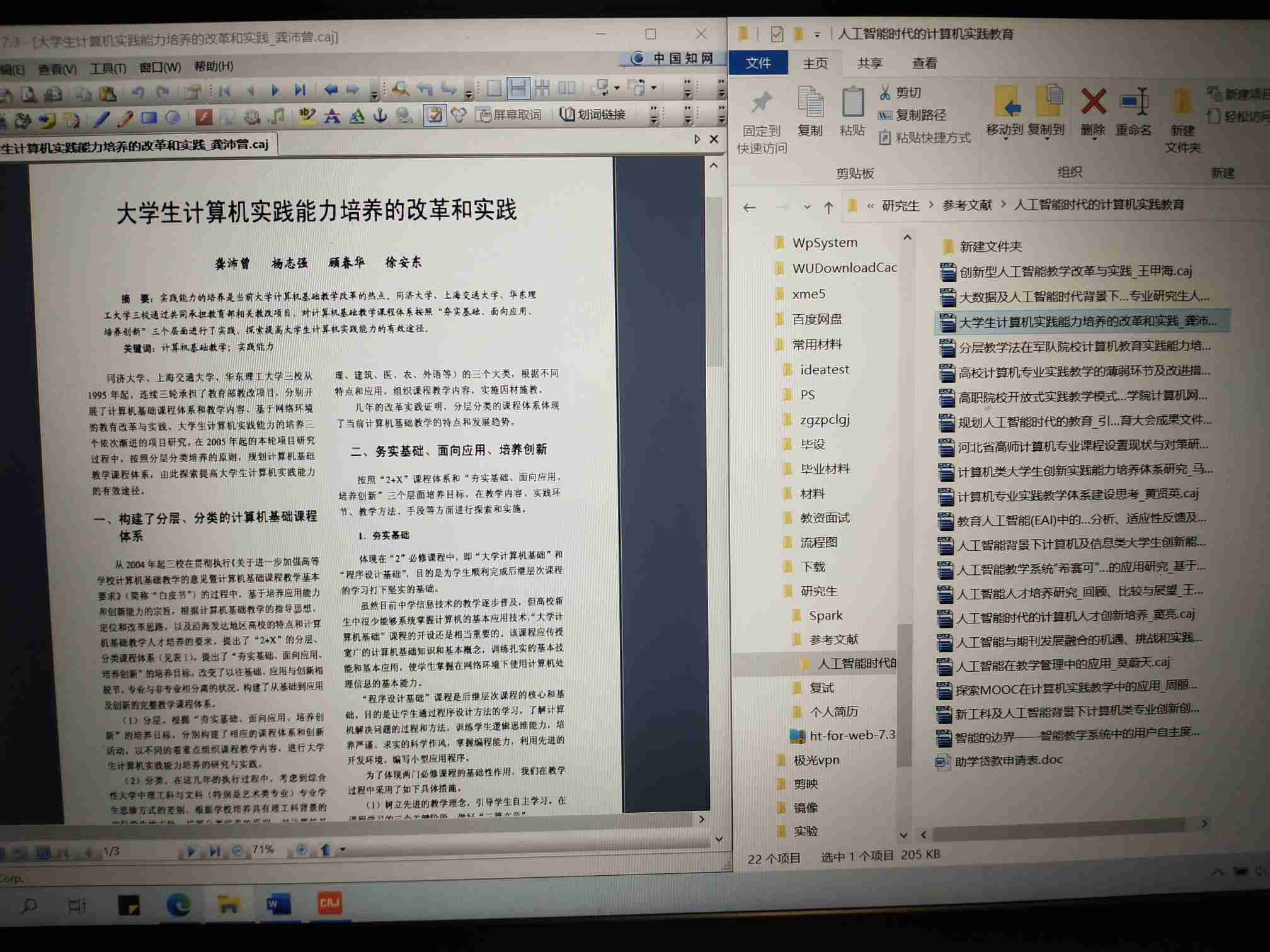Toggle the highlighted notes panel button

click(434, 115)
